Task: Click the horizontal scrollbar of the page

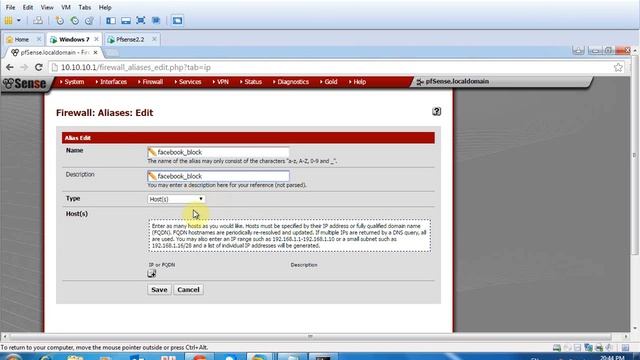Action: tap(310, 337)
